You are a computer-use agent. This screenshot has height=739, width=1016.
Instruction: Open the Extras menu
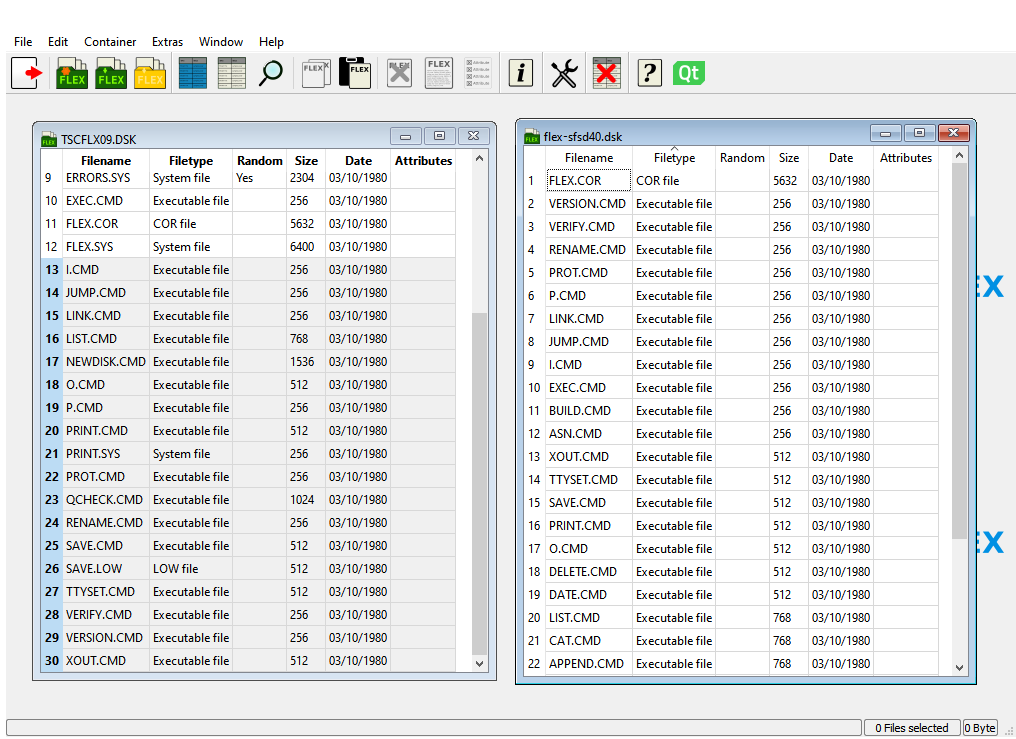[167, 41]
